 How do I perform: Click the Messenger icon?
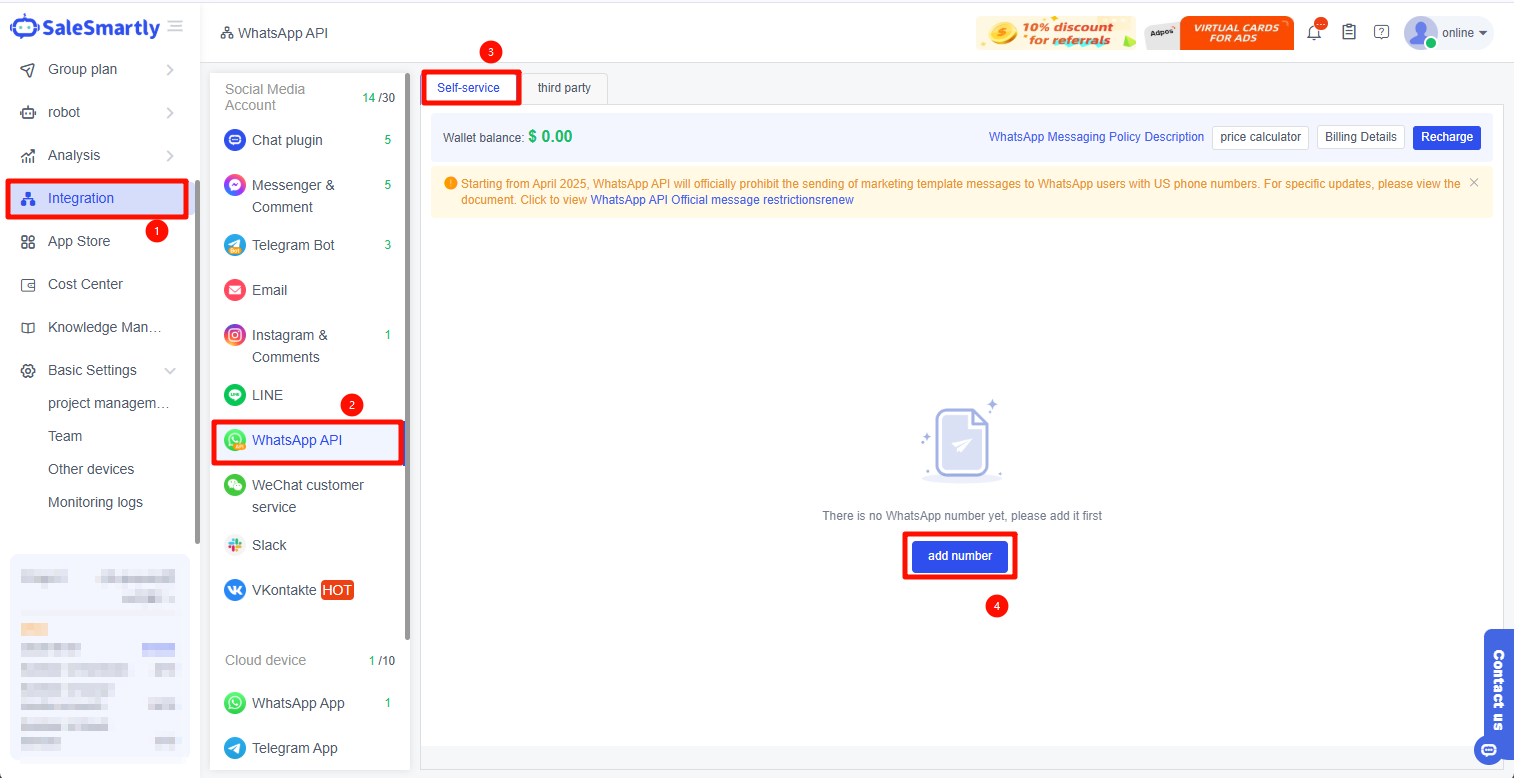[x=235, y=185]
